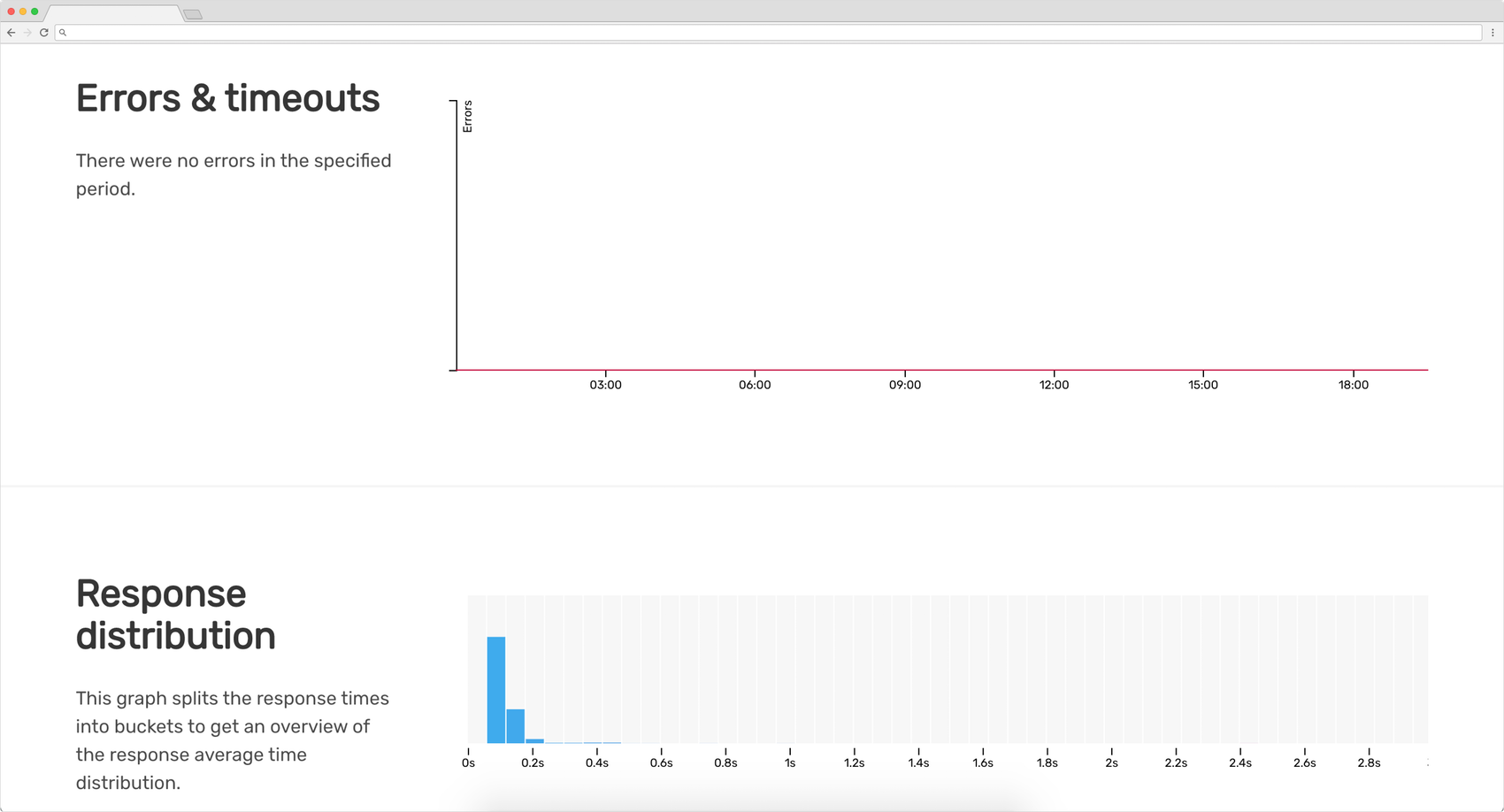Click the tallest blue histogram bar

click(x=496, y=690)
